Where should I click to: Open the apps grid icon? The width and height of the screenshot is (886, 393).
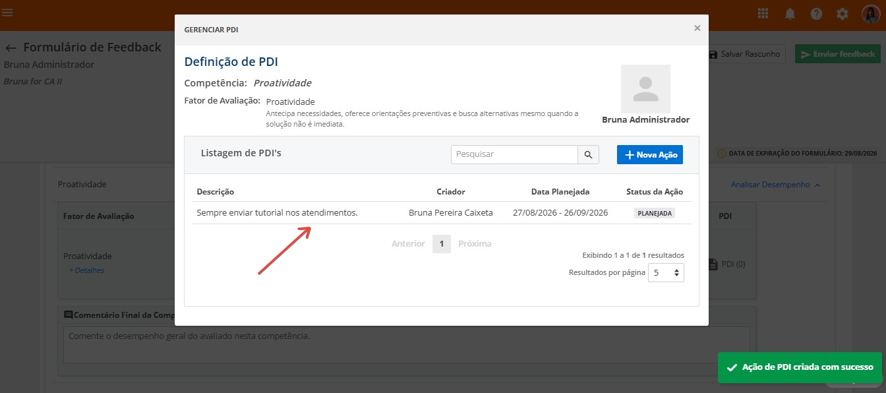pos(763,14)
